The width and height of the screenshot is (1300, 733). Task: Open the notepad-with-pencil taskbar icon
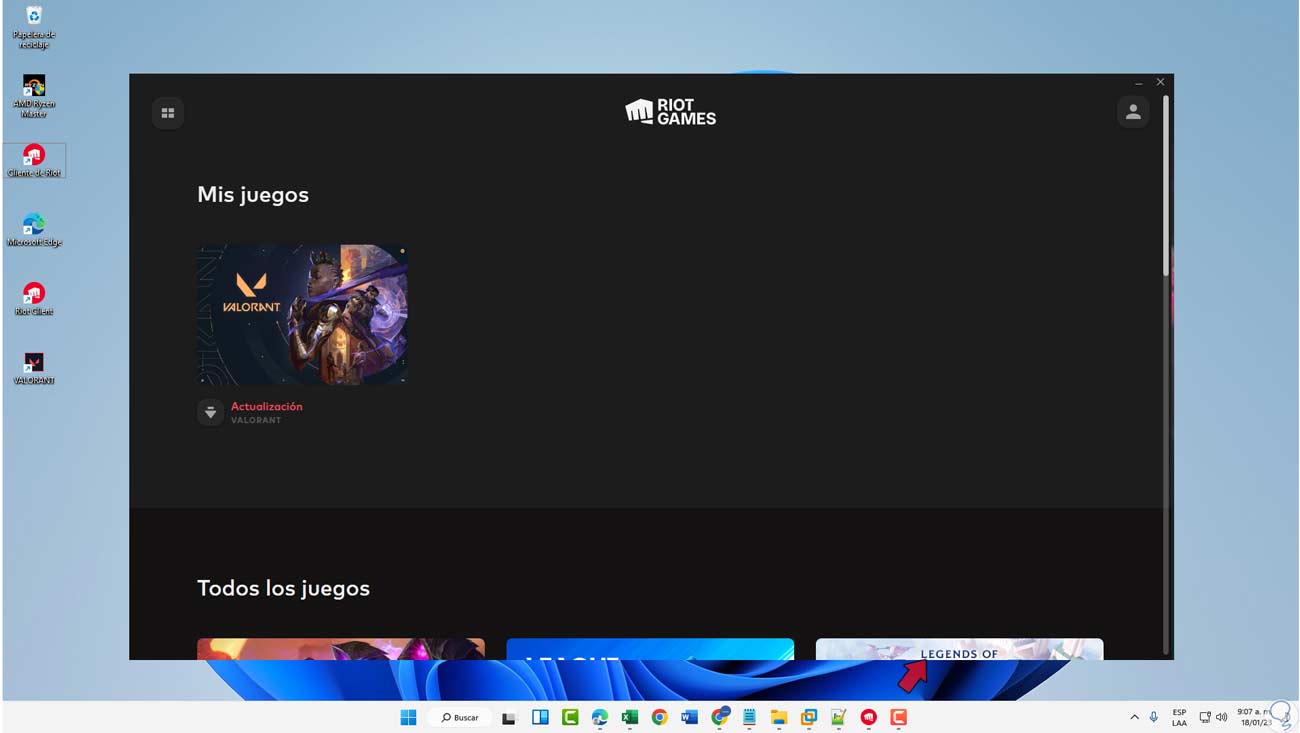839,717
